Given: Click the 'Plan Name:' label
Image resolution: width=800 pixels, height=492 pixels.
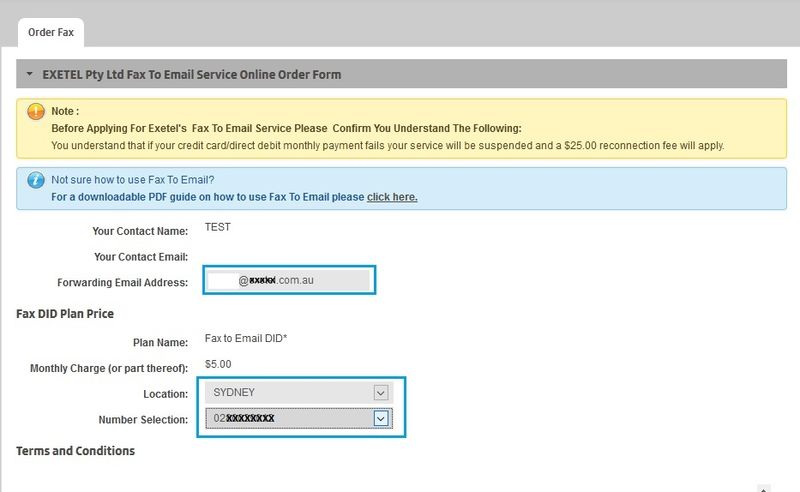Looking at the screenshot, I should tap(160, 342).
